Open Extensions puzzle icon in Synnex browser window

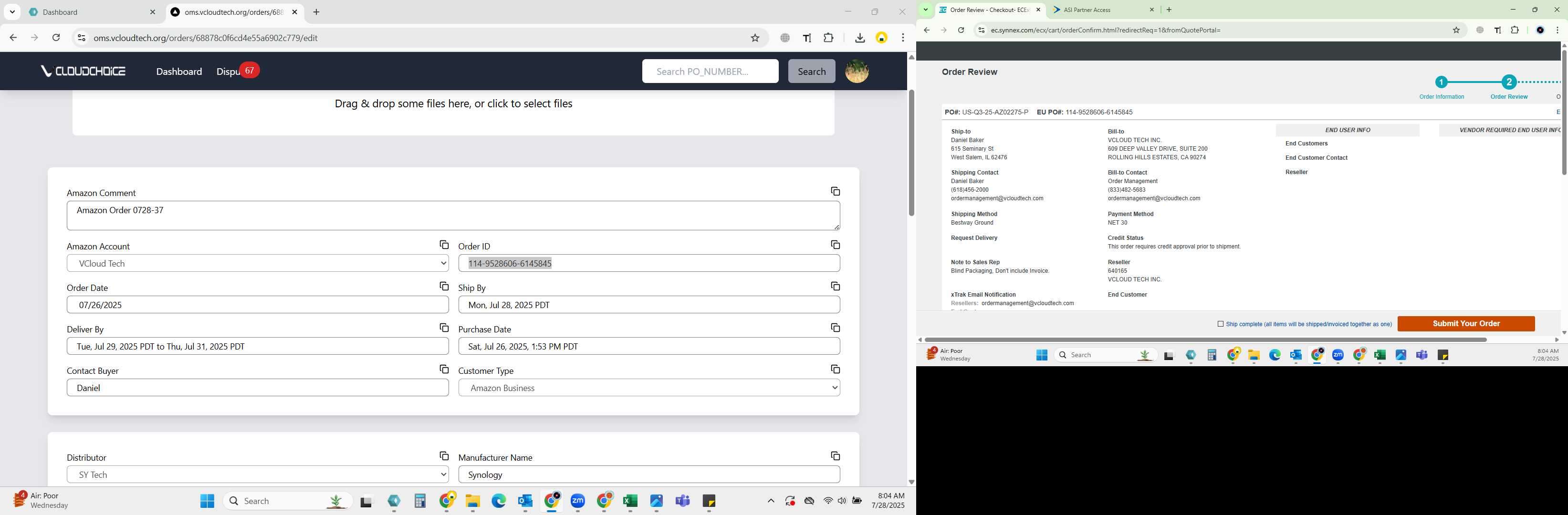point(1515,30)
